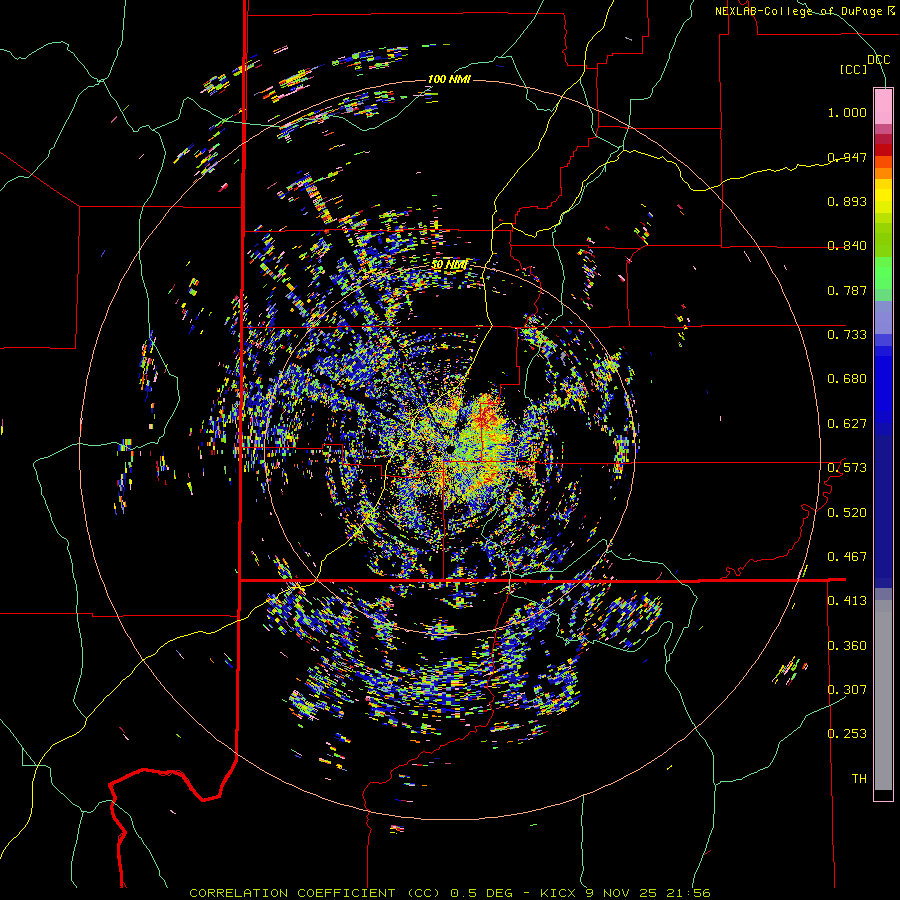Click the KICX radar station identifier
Screen dimensions: 900x900
(557, 893)
